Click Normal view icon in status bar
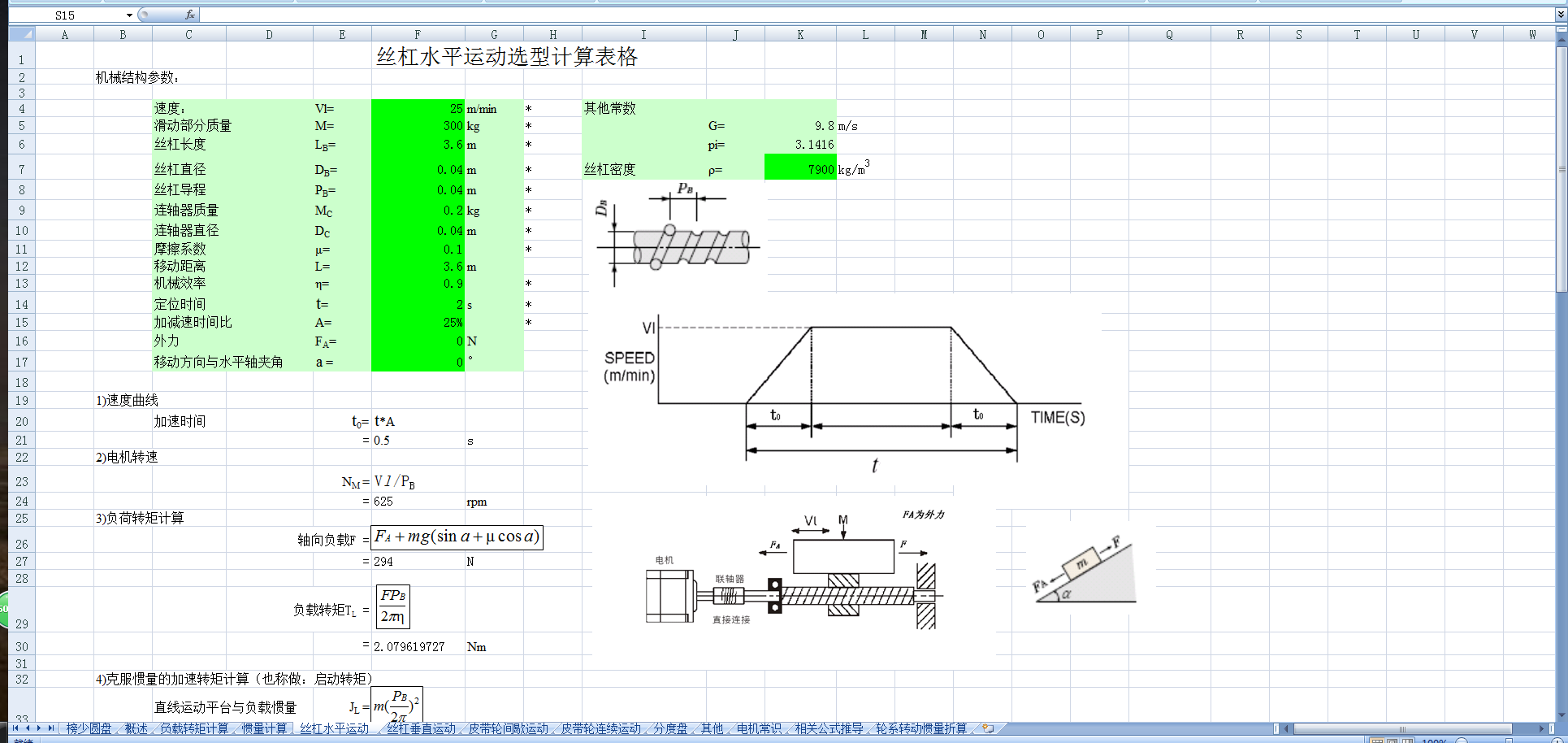Image resolution: width=1568 pixels, height=743 pixels. click(1376, 740)
